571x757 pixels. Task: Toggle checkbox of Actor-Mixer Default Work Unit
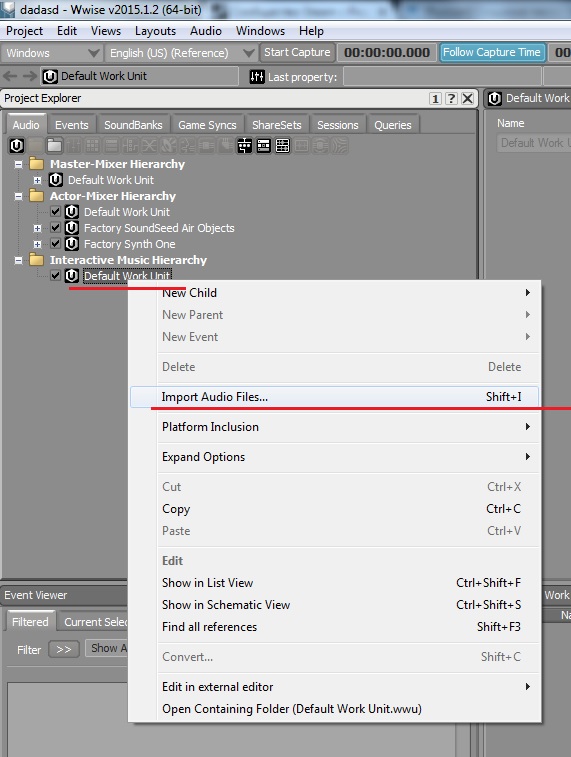pyautogui.click(x=55, y=211)
